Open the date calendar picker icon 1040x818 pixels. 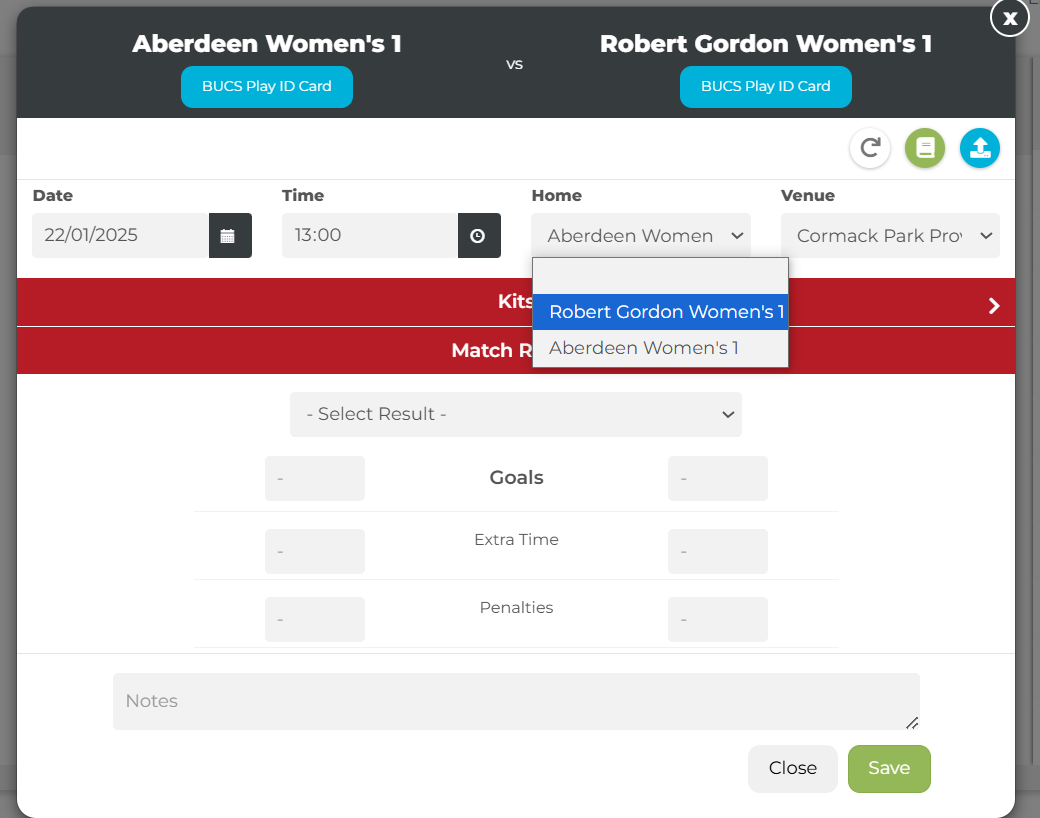click(x=230, y=236)
